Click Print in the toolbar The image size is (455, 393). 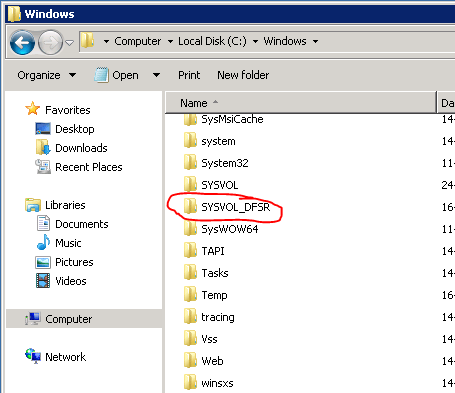(189, 75)
